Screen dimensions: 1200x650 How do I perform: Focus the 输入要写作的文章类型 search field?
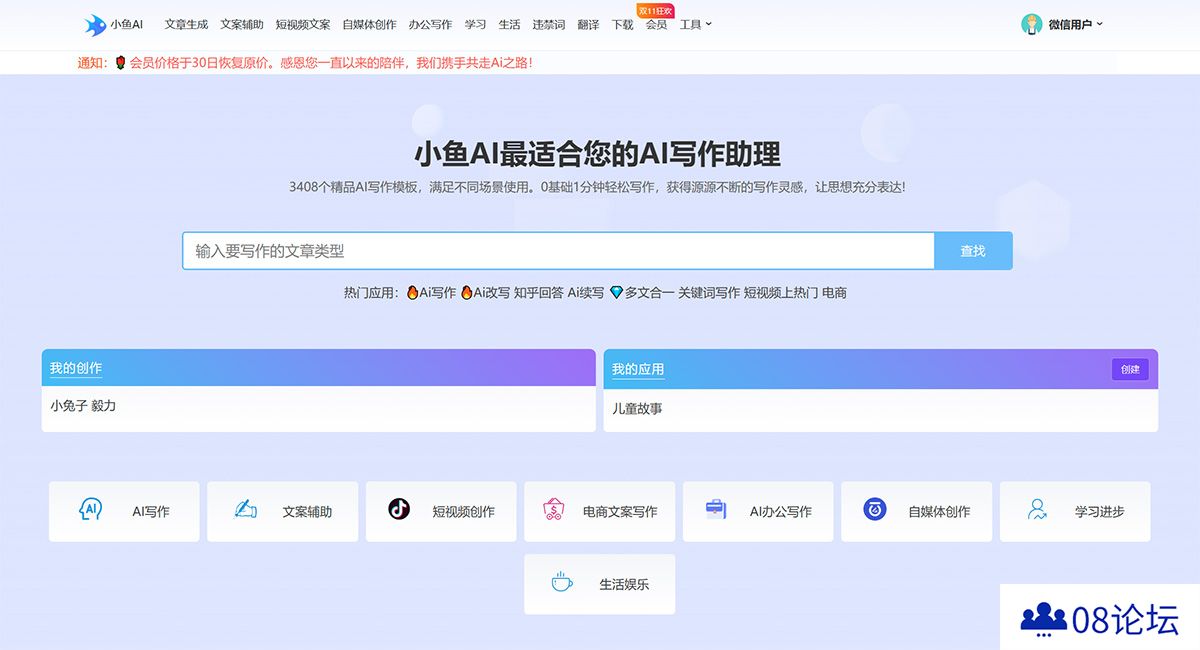[558, 251]
